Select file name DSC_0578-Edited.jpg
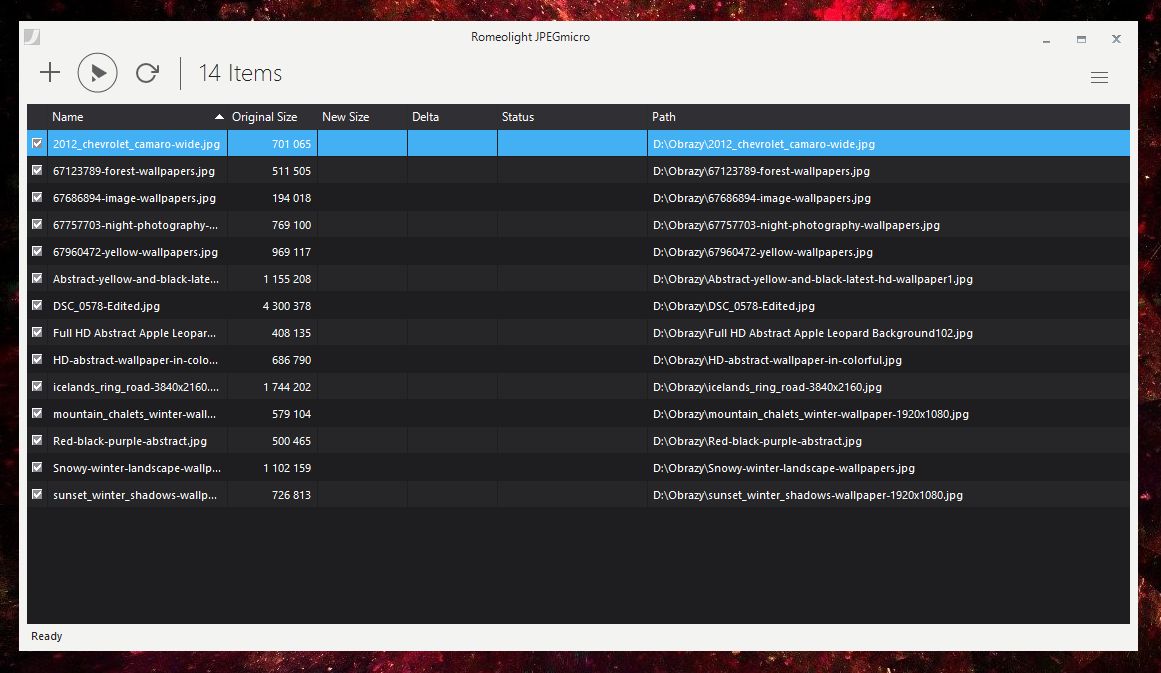The height and width of the screenshot is (673, 1161). (106, 306)
